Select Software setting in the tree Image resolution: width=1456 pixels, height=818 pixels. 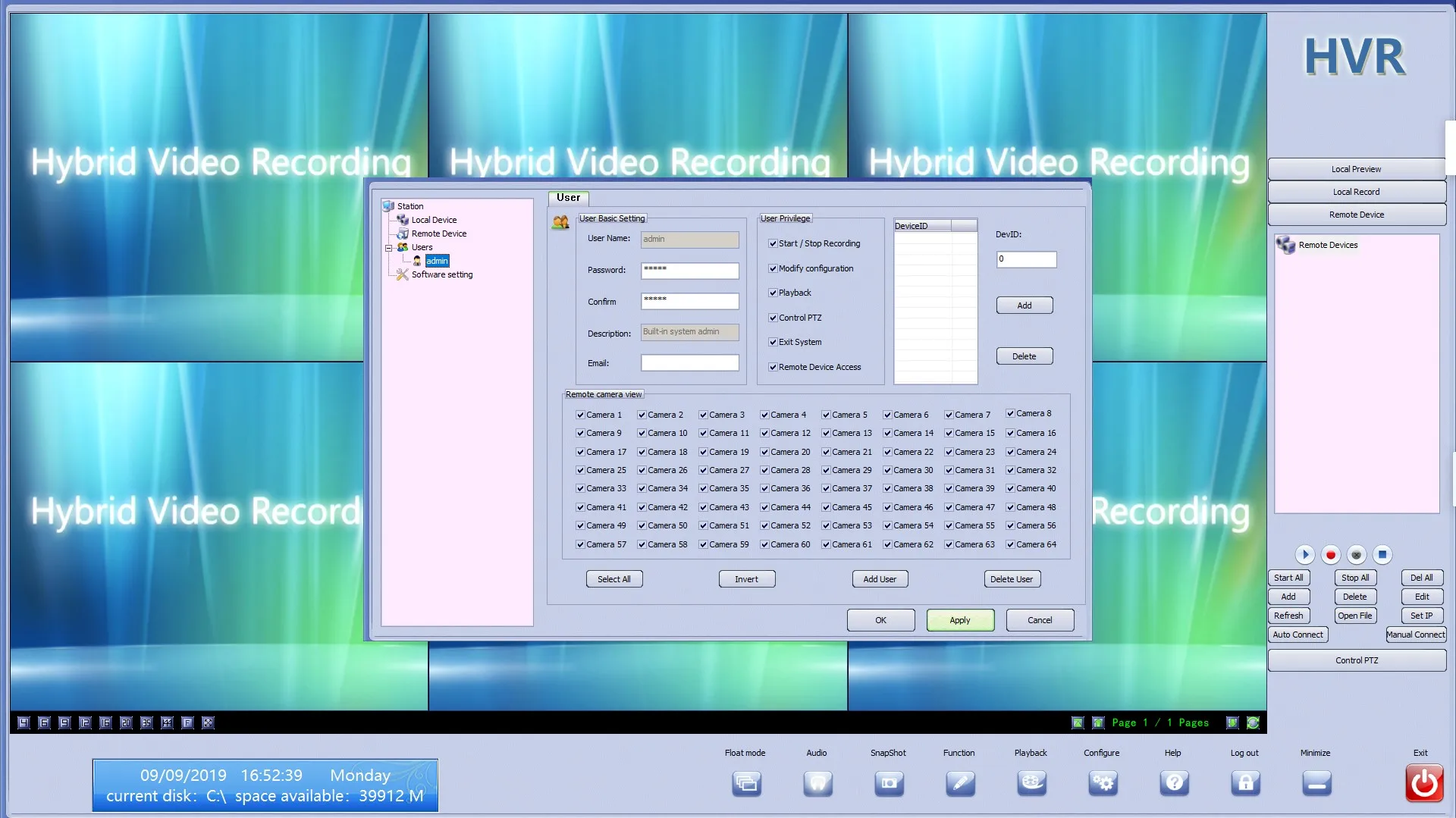click(441, 275)
